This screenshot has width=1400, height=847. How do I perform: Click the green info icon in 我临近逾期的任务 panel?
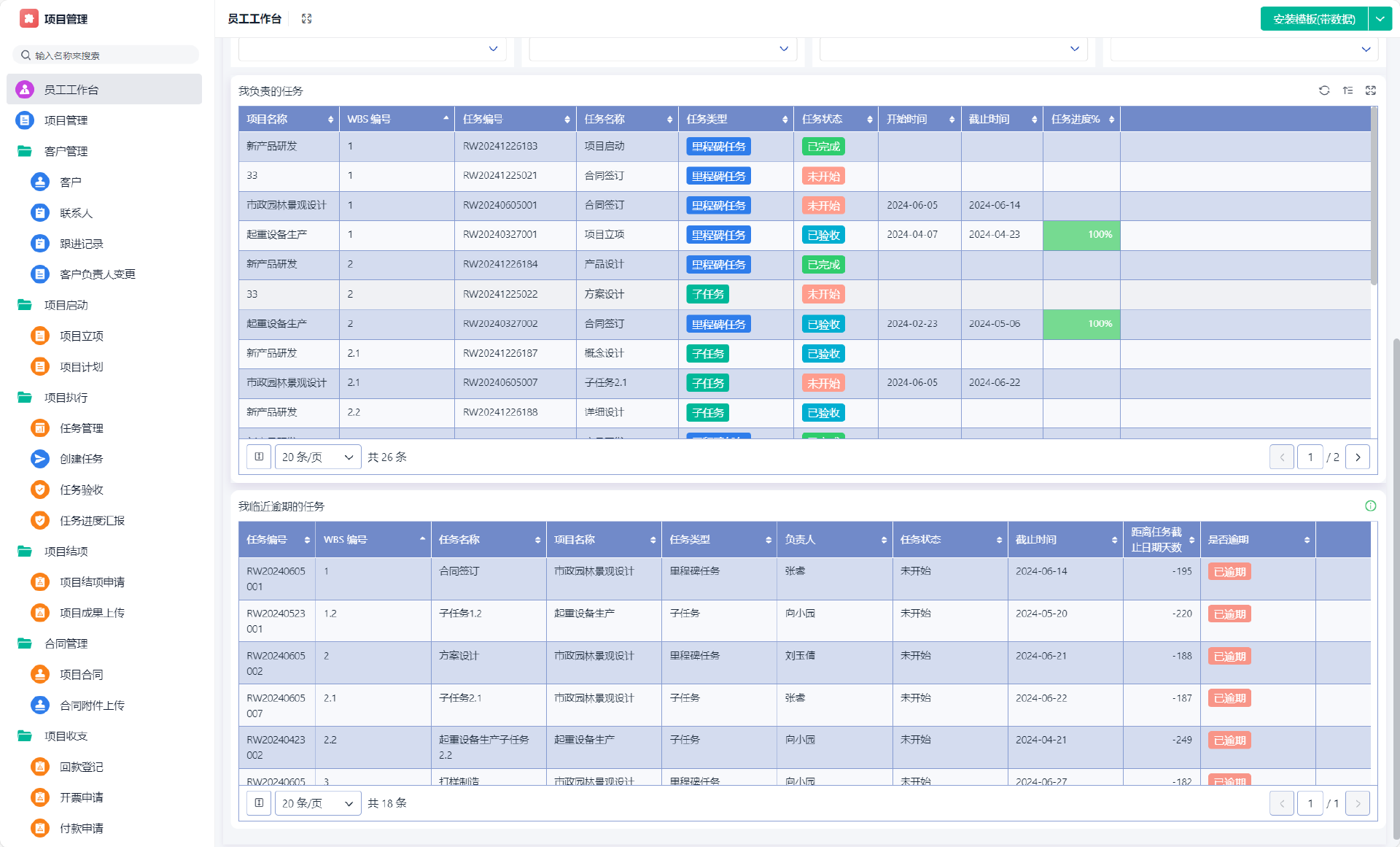point(1371,506)
